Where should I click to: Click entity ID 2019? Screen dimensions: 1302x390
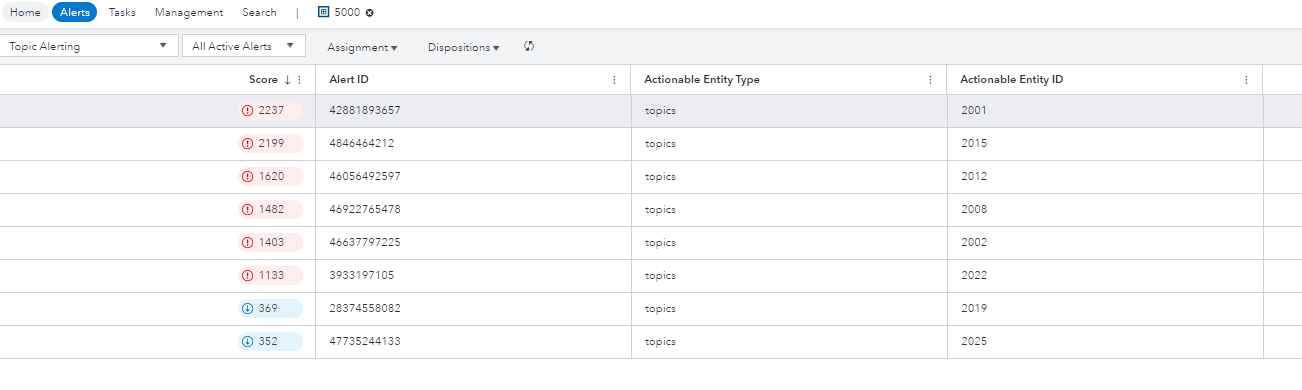[973, 309]
